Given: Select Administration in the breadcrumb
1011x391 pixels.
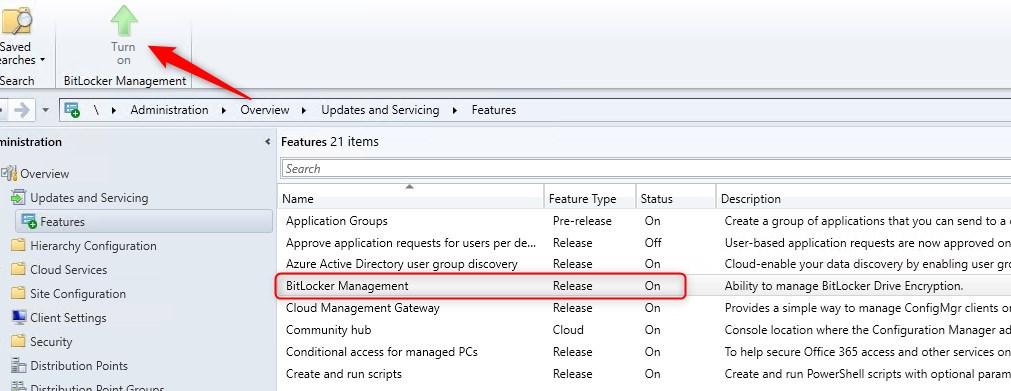Looking at the screenshot, I should [x=169, y=110].
